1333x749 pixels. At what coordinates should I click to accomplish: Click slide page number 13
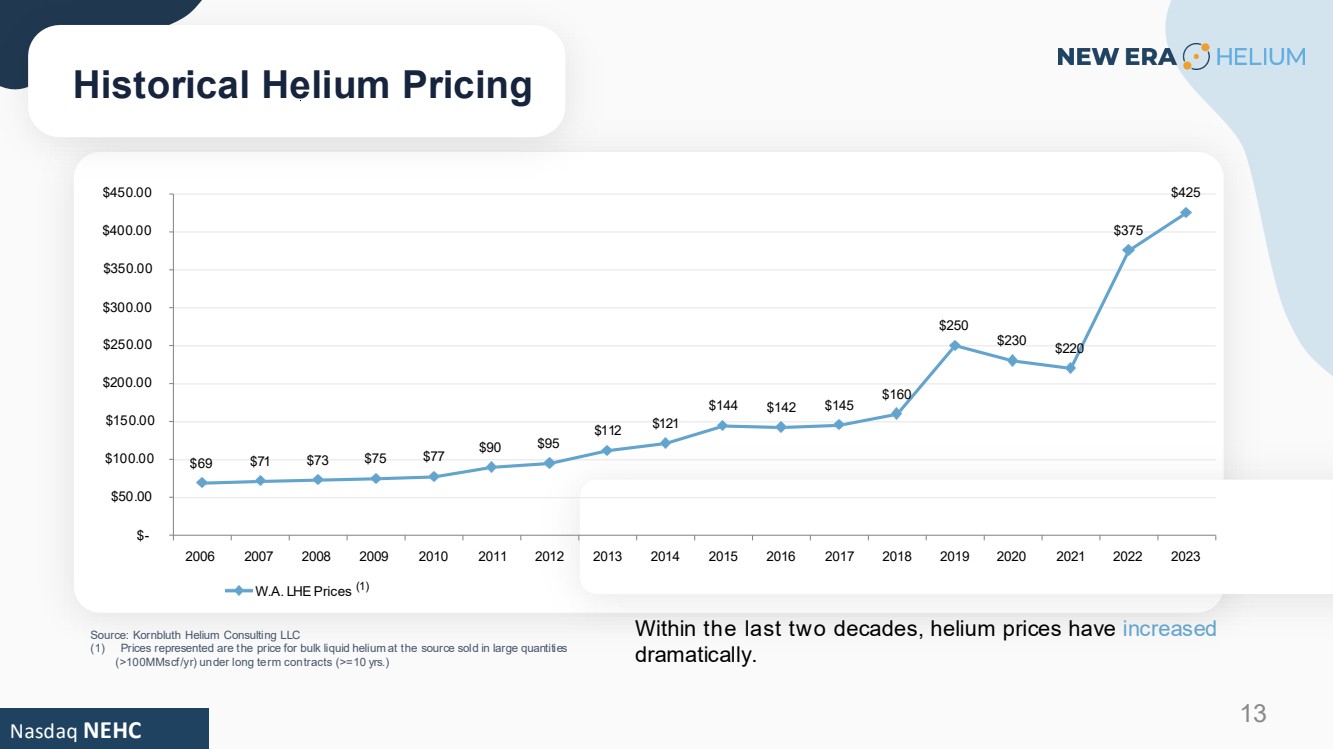pos(1253,714)
